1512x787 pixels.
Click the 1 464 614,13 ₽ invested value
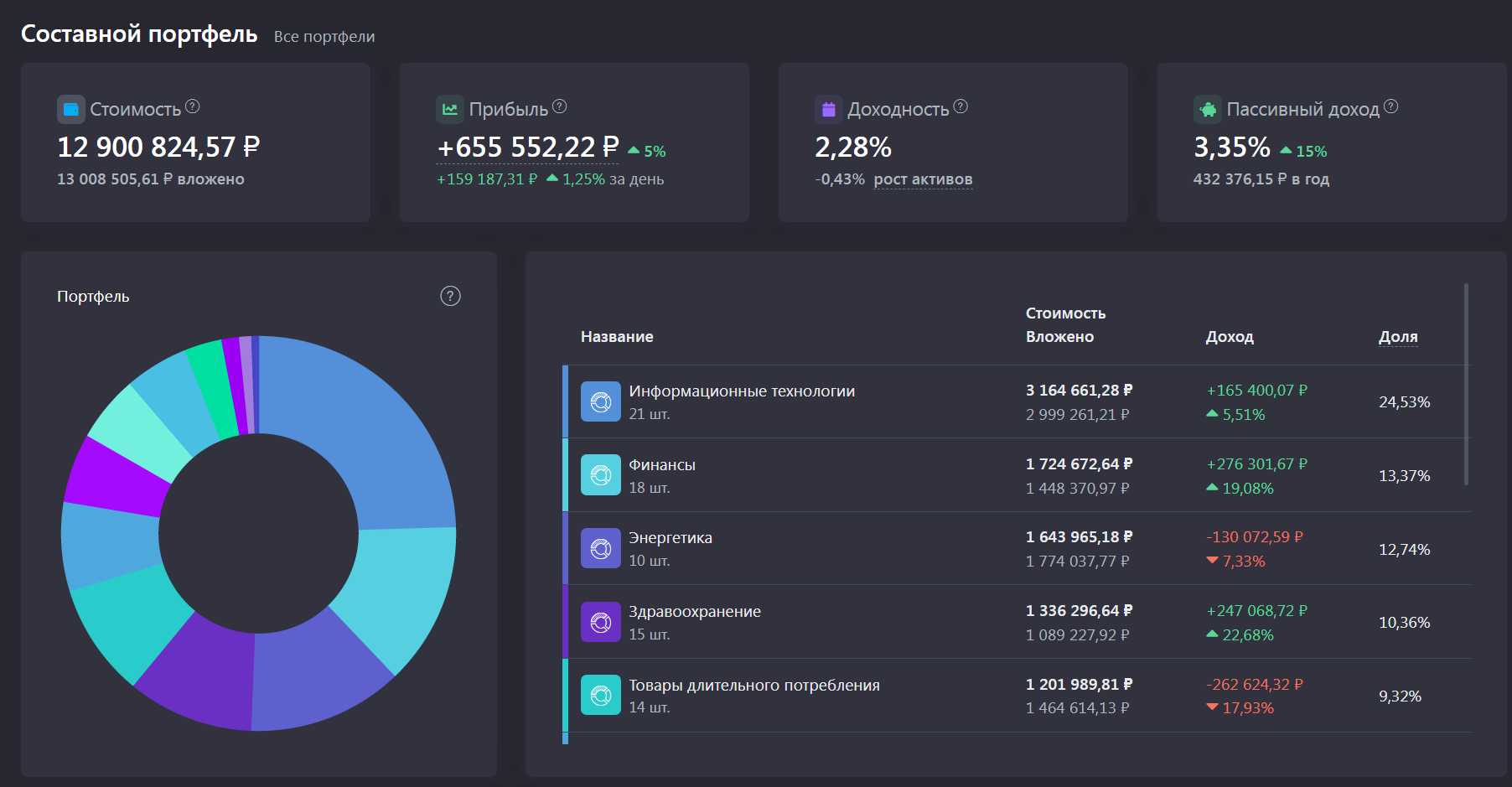(1078, 708)
